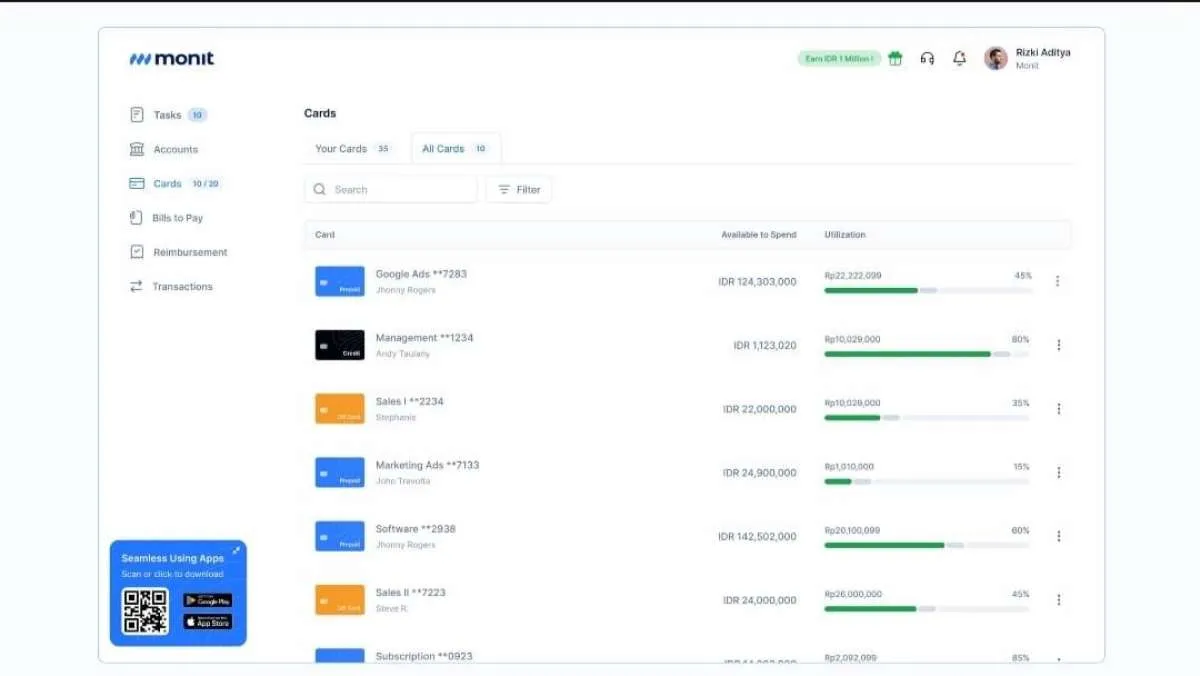1200x676 pixels.
Task: Open the Reimbursement page
Action: (190, 252)
